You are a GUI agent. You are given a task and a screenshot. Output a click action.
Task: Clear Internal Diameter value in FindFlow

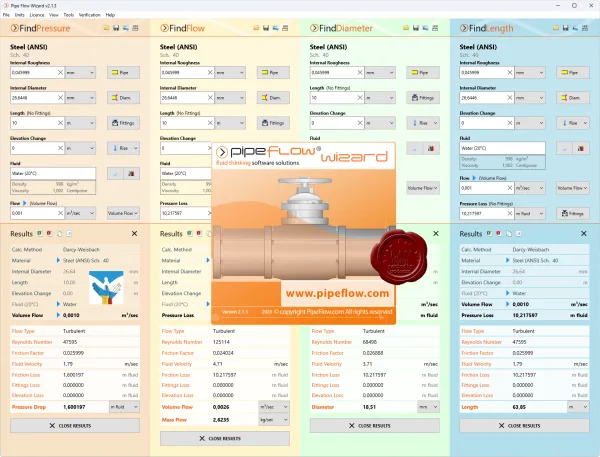(210, 98)
